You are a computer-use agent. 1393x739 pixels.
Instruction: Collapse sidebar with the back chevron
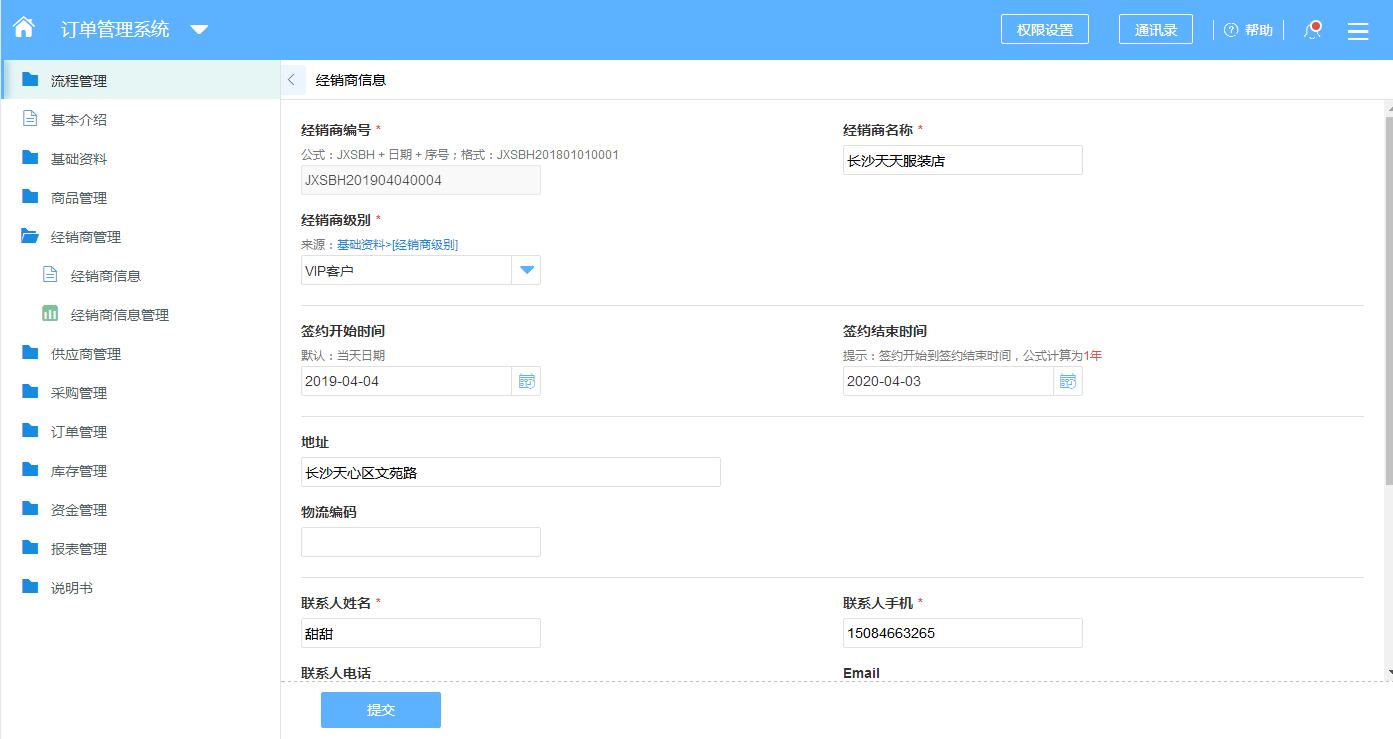[292, 80]
